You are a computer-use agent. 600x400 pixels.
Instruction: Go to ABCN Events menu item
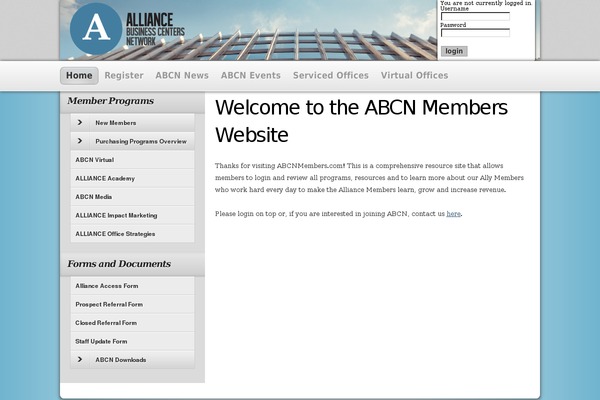click(x=251, y=75)
